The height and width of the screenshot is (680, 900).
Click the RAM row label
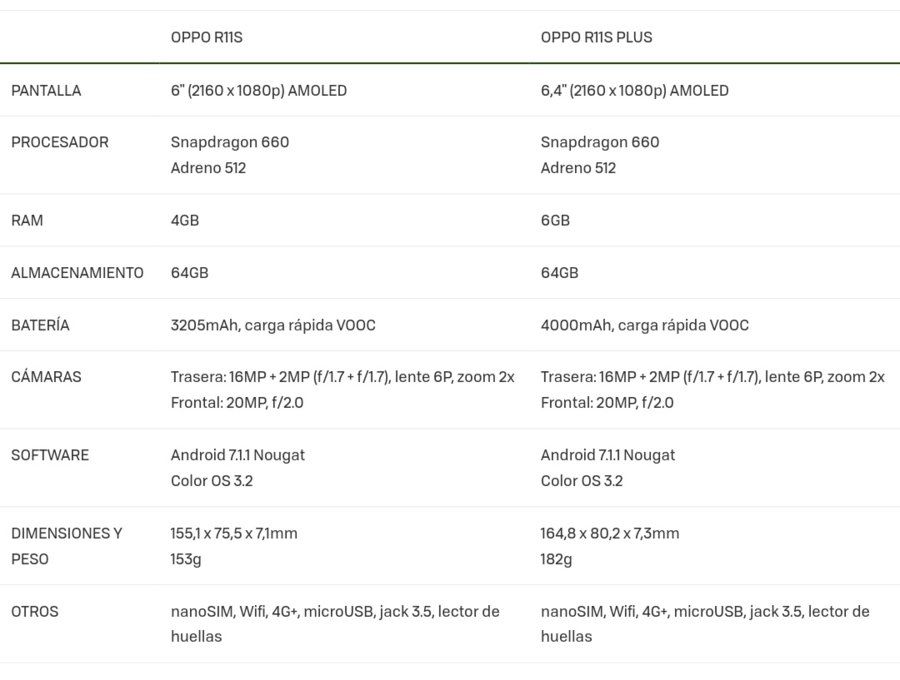tap(27, 220)
